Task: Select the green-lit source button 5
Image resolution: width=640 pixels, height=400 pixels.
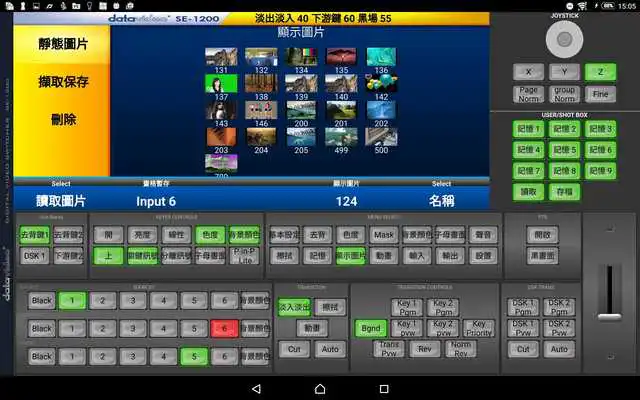Action: 194,356
